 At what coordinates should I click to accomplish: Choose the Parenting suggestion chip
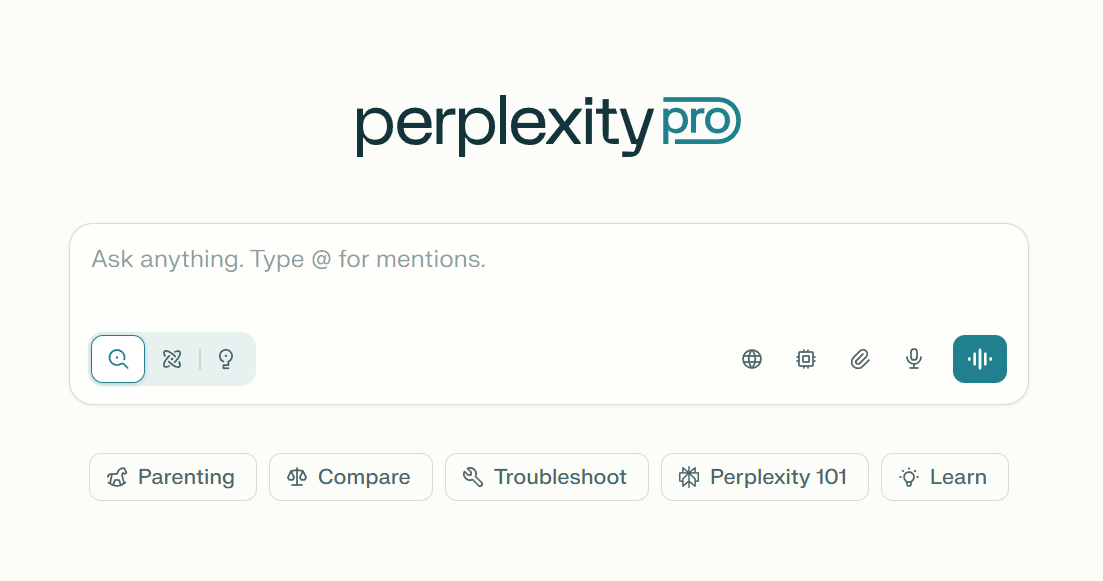pyautogui.click(x=173, y=477)
